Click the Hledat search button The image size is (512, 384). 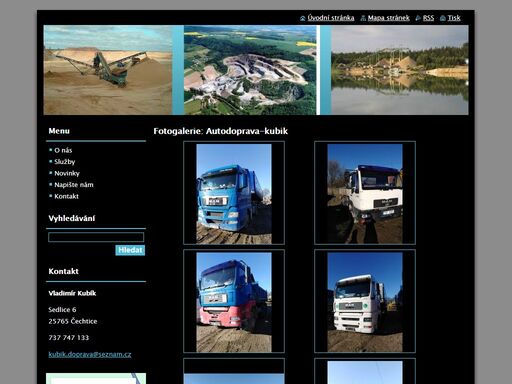tap(130, 250)
